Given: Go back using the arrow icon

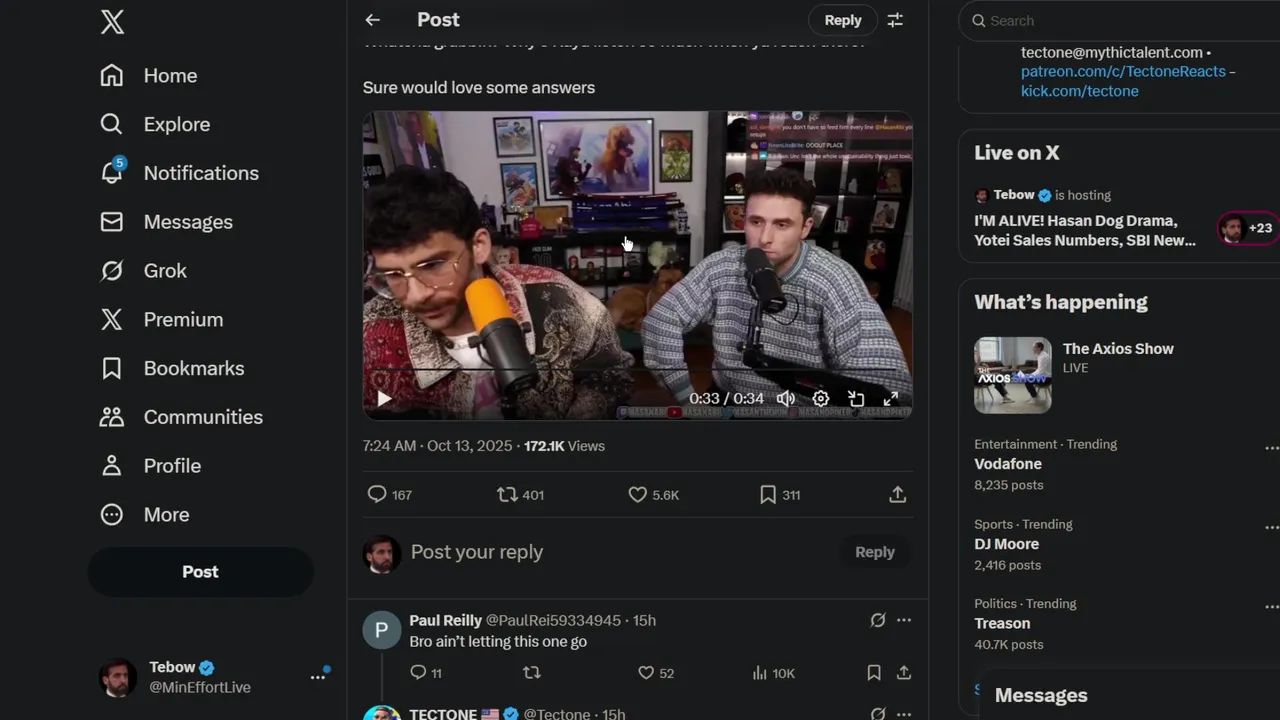Looking at the screenshot, I should (x=373, y=20).
